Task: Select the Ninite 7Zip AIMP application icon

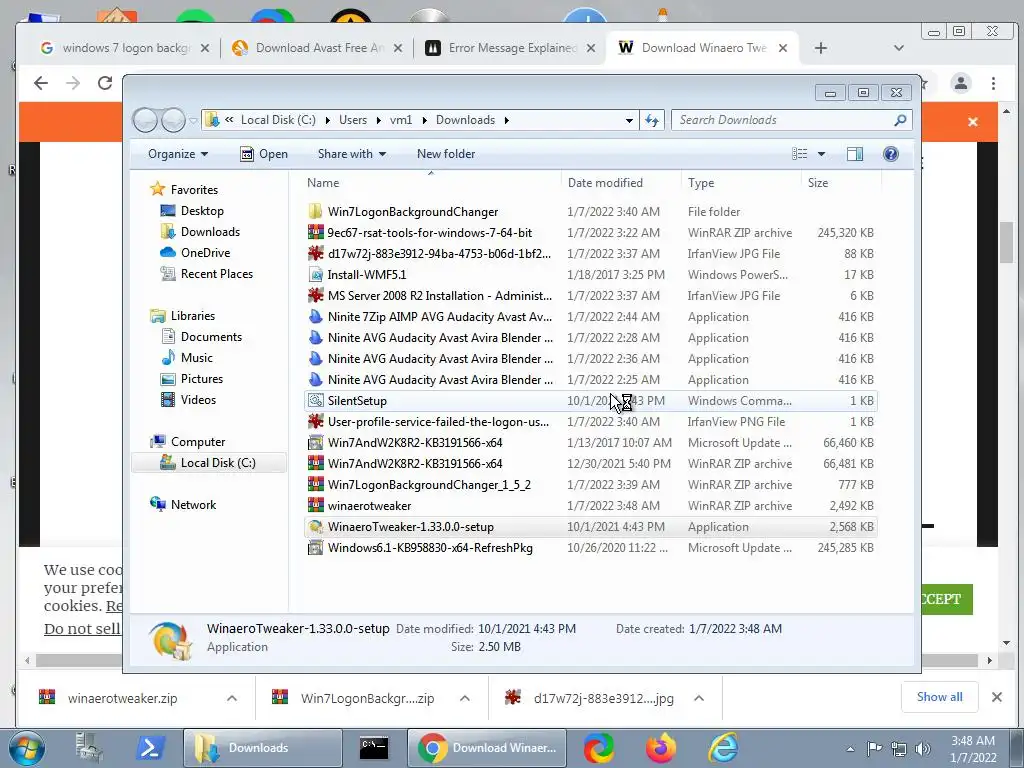Action: pos(315,317)
